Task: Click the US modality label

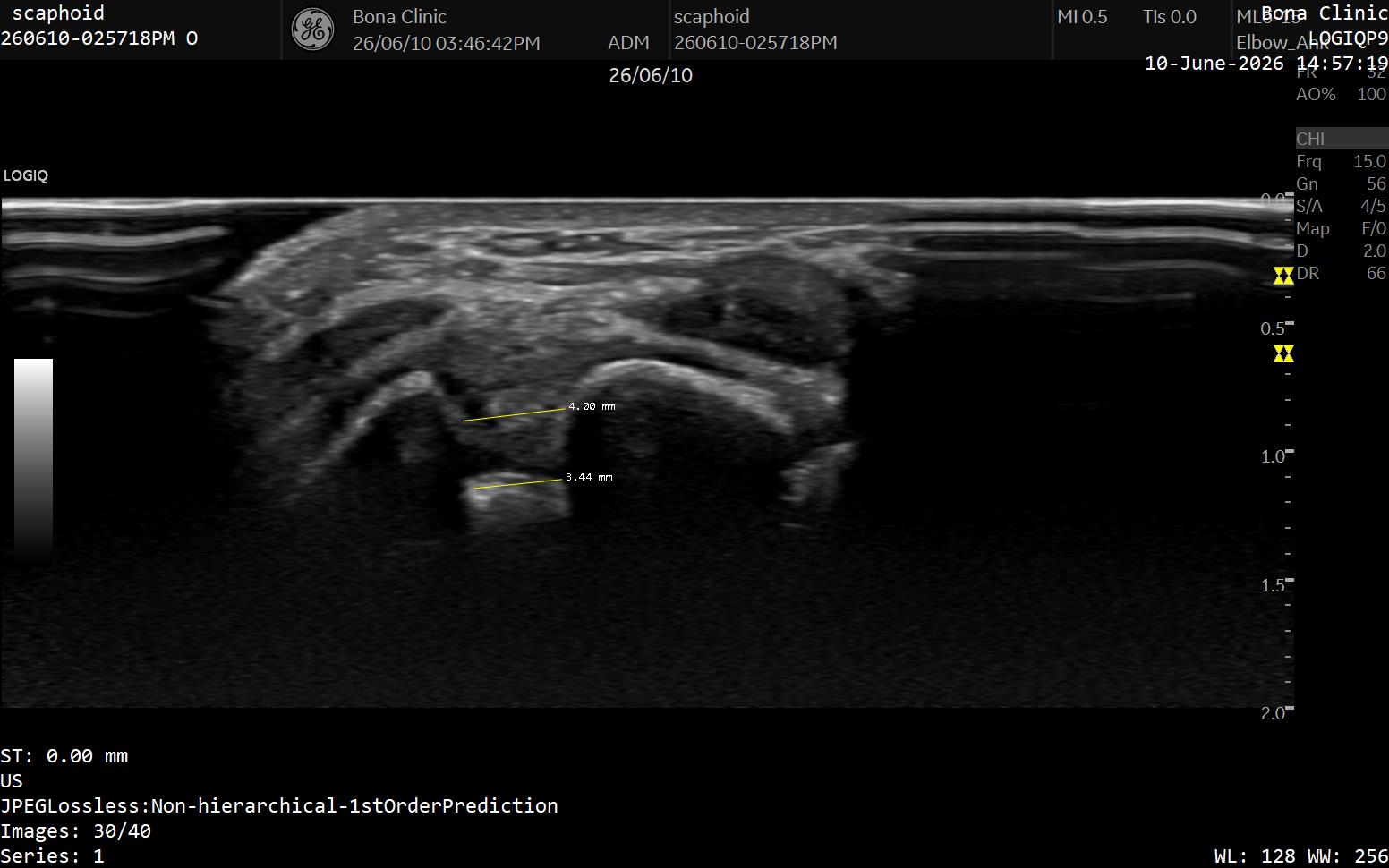Action: pyautogui.click(x=12, y=780)
